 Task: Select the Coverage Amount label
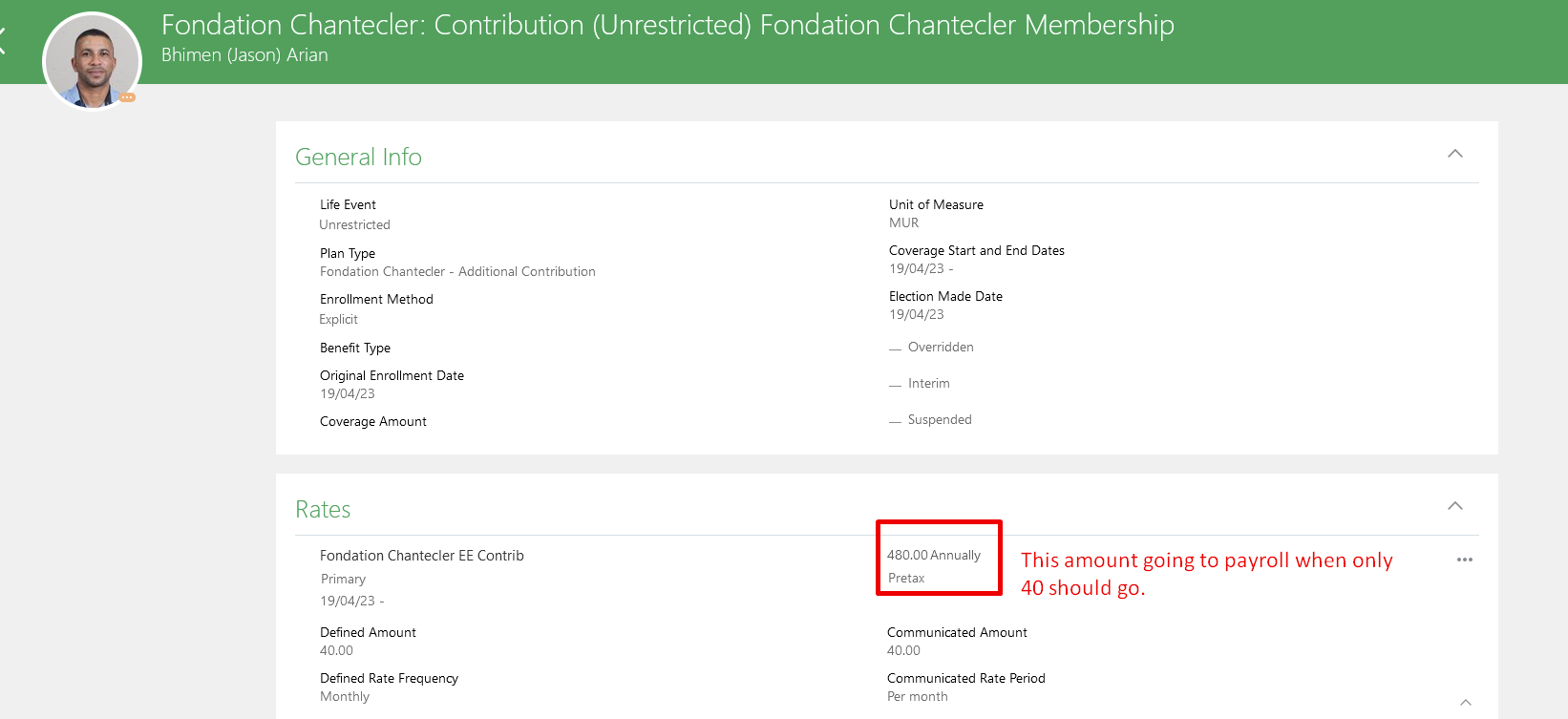373,421
